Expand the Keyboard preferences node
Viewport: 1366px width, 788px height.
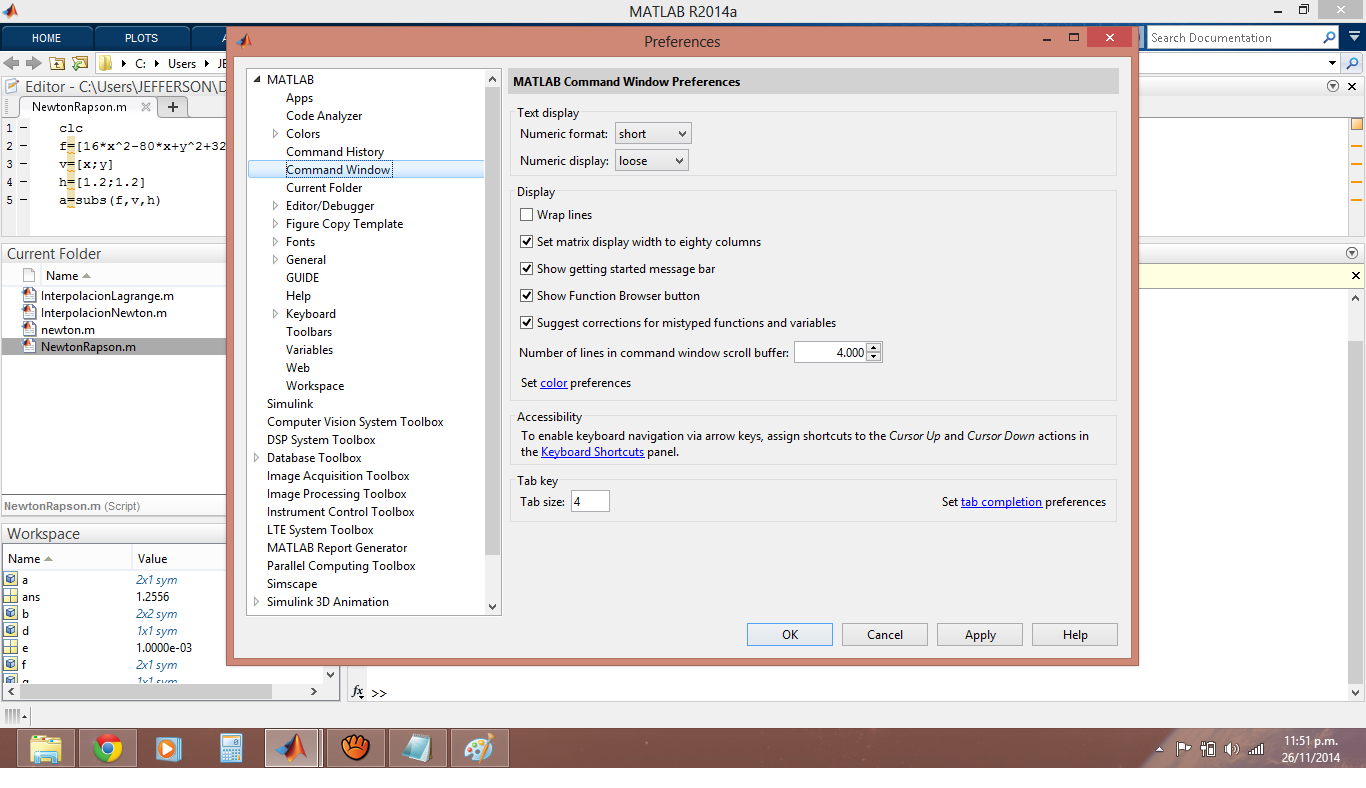coord(276,314)
